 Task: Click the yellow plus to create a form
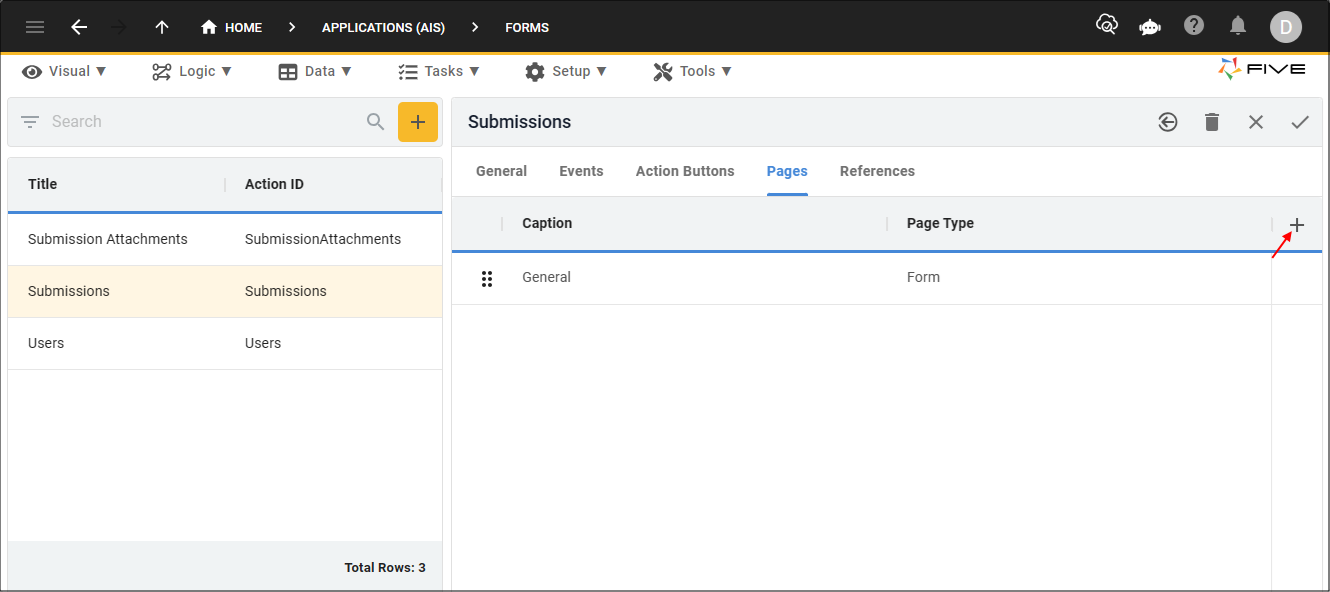click(418, 121)
